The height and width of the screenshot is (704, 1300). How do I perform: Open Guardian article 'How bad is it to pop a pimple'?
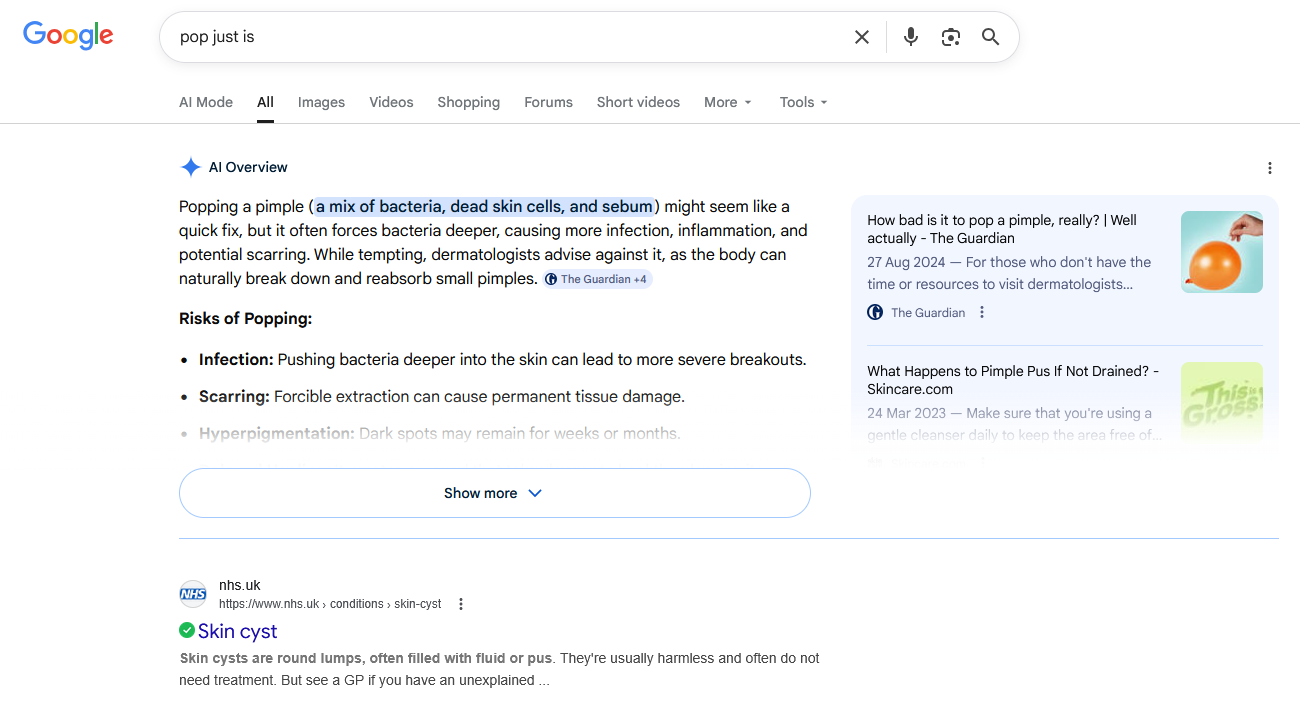pyautogui.click(x=1002, y=229)
